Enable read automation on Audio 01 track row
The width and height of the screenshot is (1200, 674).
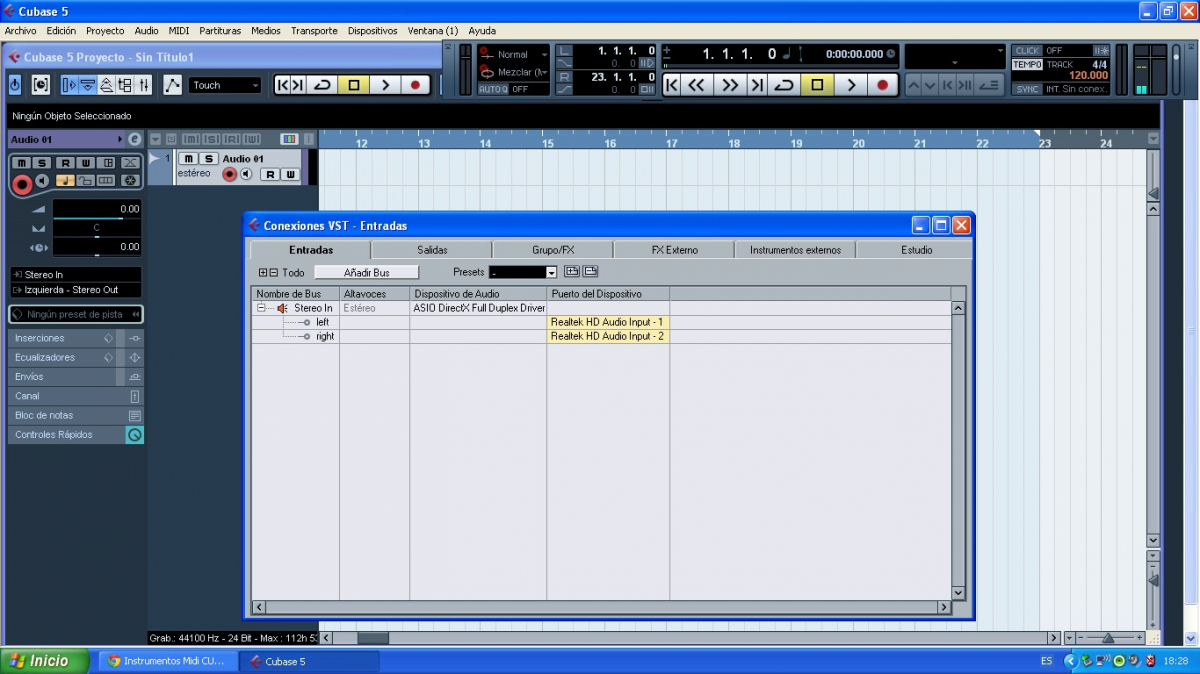tap(270, 174)
